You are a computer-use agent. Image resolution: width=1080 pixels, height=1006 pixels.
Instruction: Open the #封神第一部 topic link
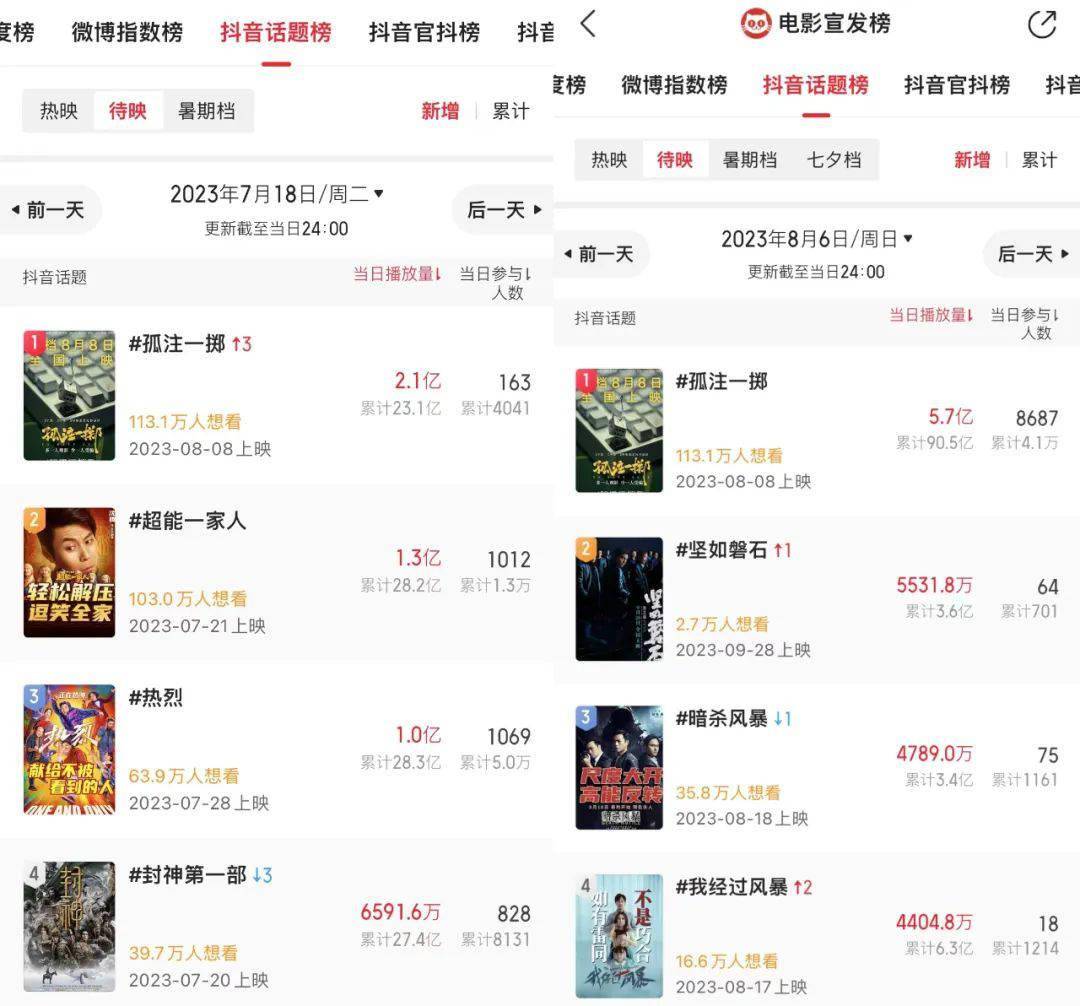pyautogui.click(x=187, y=875)
